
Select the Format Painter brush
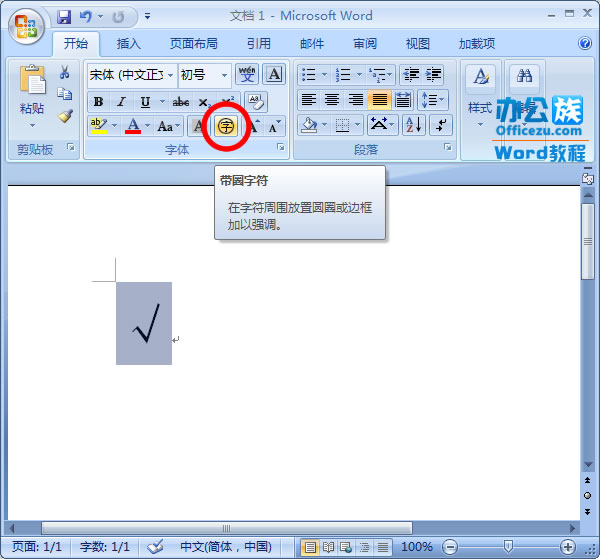pos(65,116)
